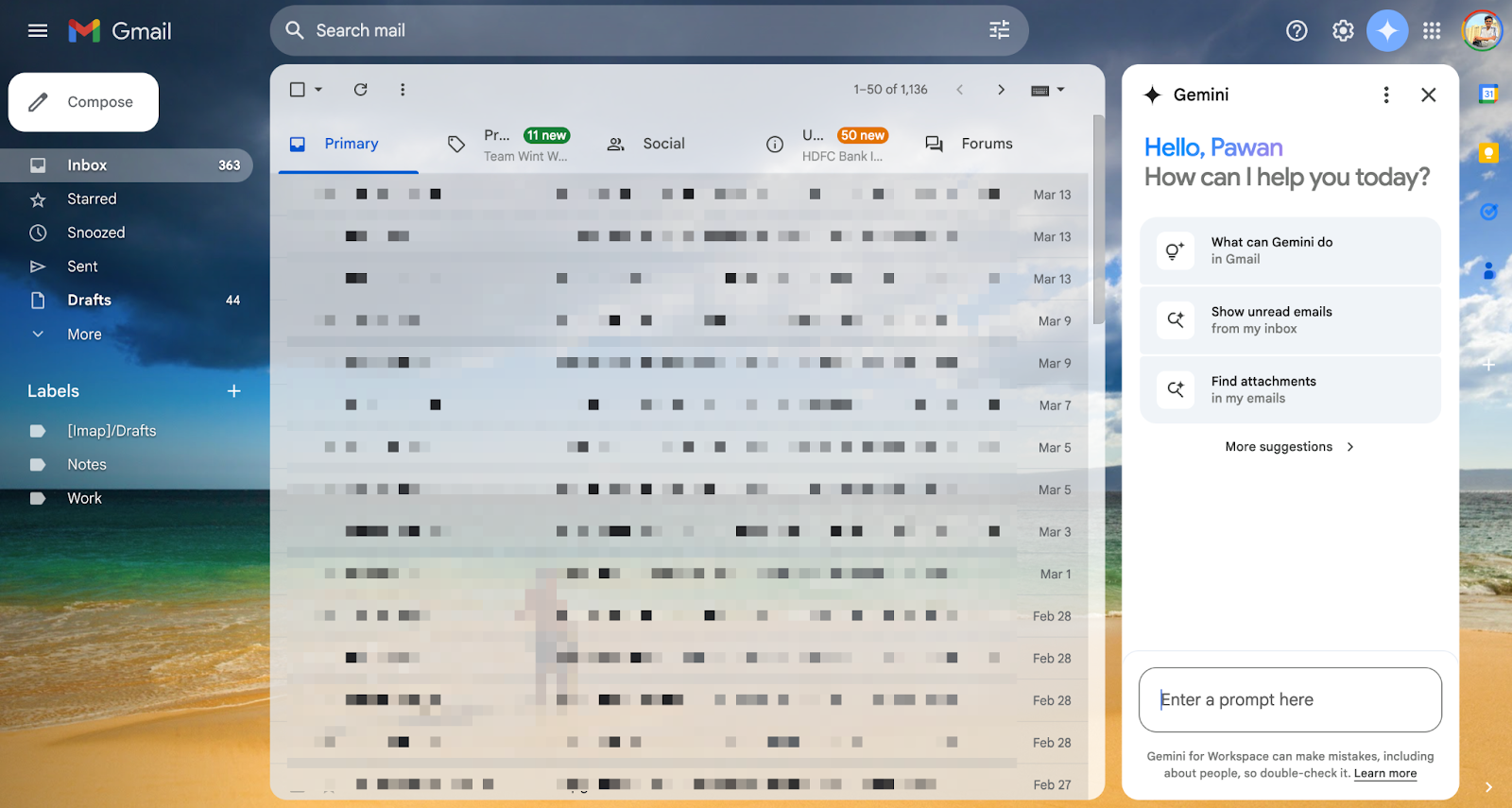Click the Learn more link

tap(1385, 773)
